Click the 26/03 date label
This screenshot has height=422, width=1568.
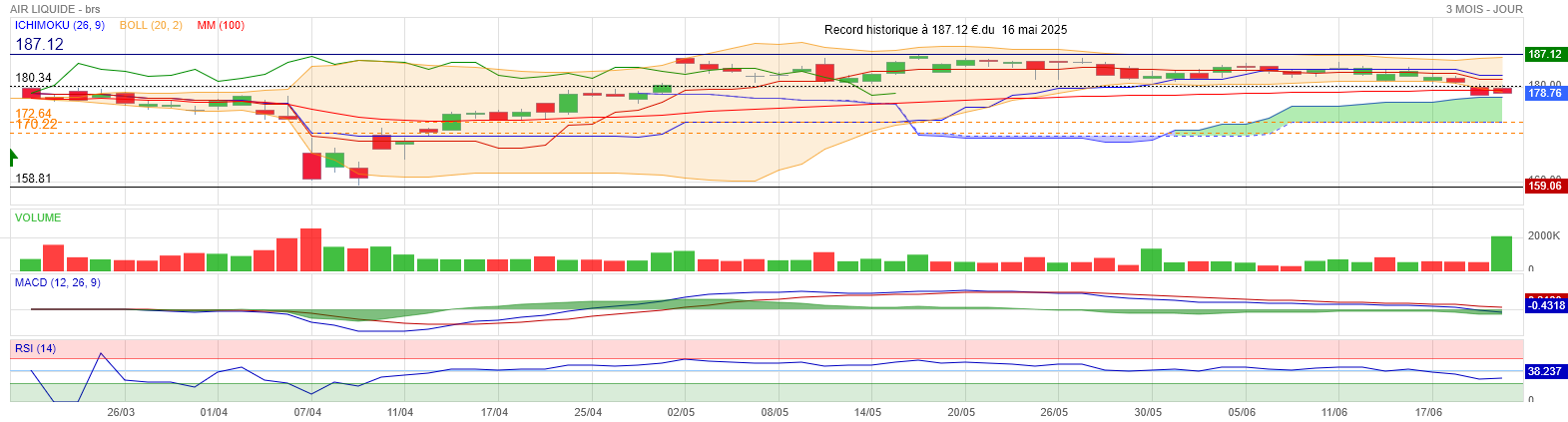[121, 412]
